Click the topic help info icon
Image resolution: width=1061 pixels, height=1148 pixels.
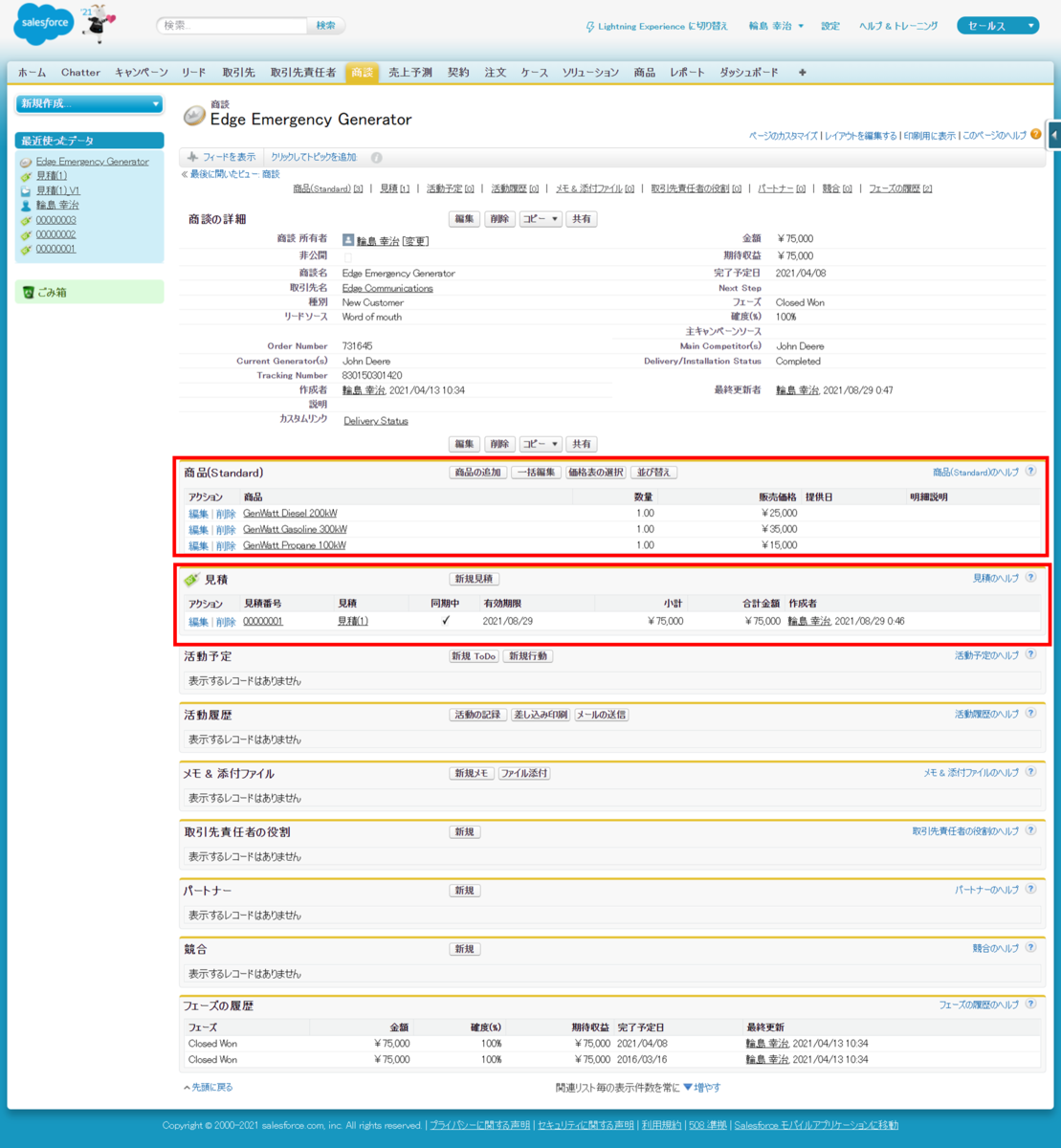coord(376,157)
